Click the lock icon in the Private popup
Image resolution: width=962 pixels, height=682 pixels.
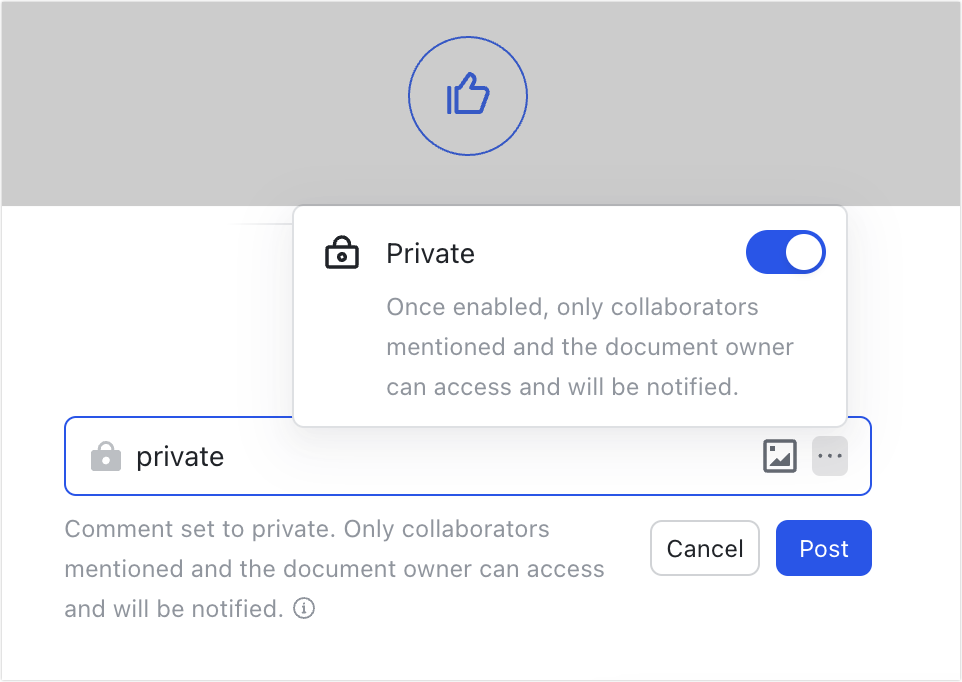tap(341, 253)
